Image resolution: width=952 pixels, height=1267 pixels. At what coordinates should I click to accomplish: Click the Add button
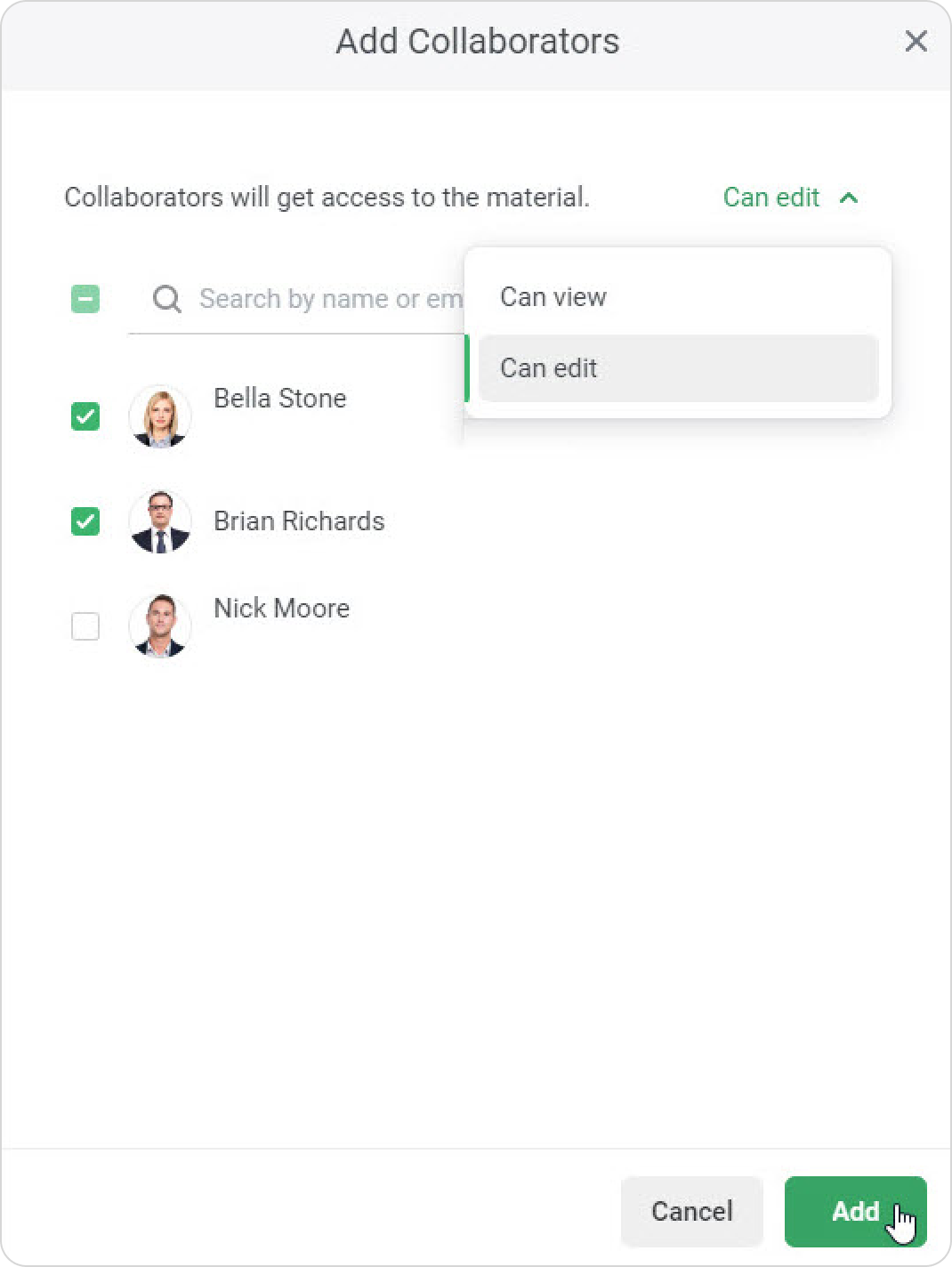click(x=855, y=1211)
